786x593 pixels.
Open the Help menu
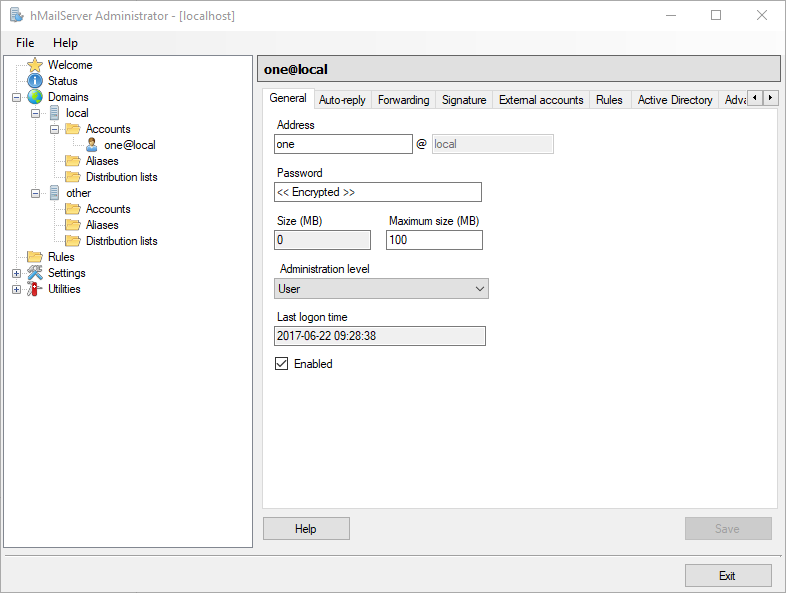click(65, 43)
